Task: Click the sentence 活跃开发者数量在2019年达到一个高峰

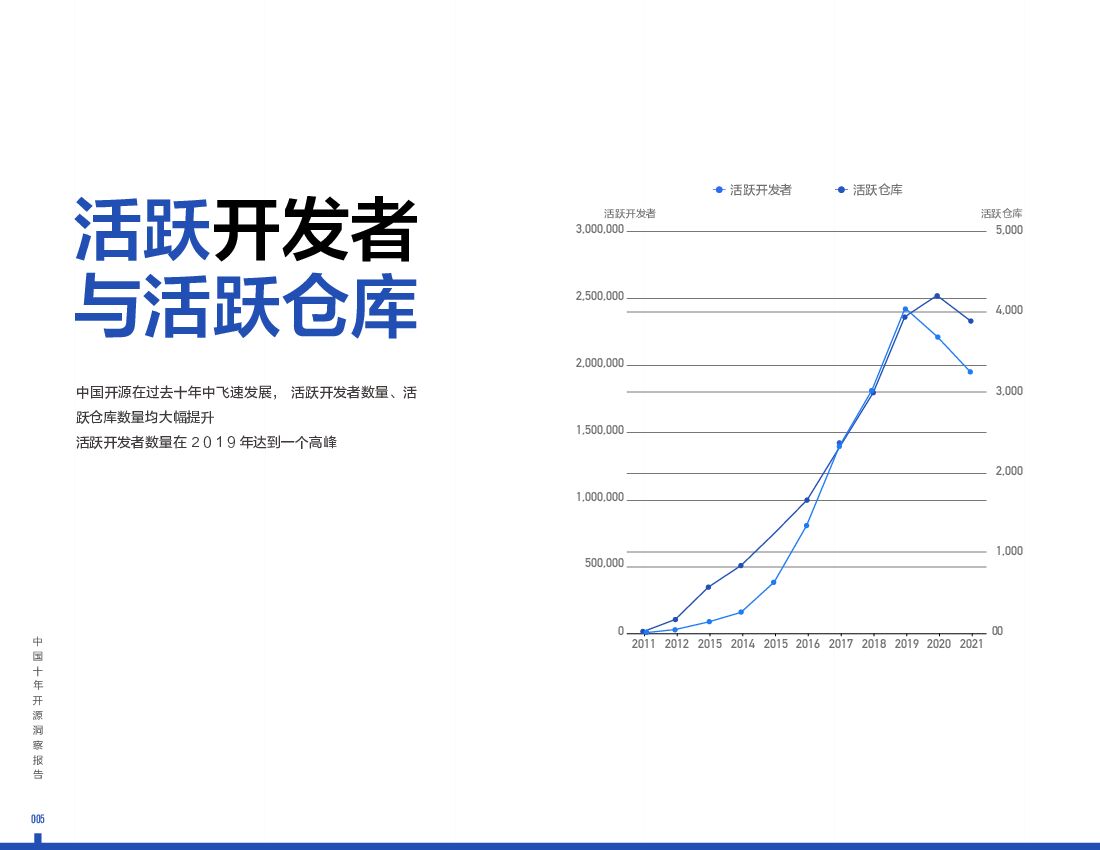Action: pyautogui.click(x=206, y=443)
